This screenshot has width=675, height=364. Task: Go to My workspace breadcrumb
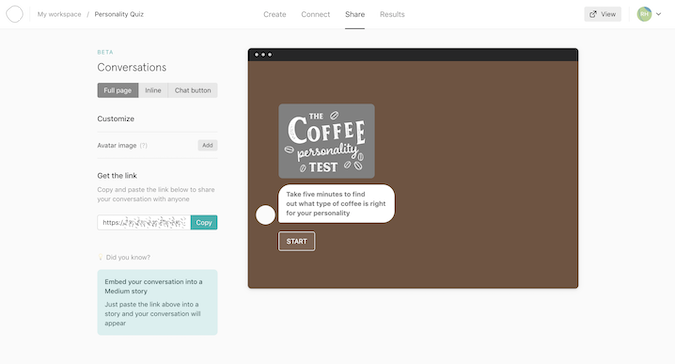[59, 14]
